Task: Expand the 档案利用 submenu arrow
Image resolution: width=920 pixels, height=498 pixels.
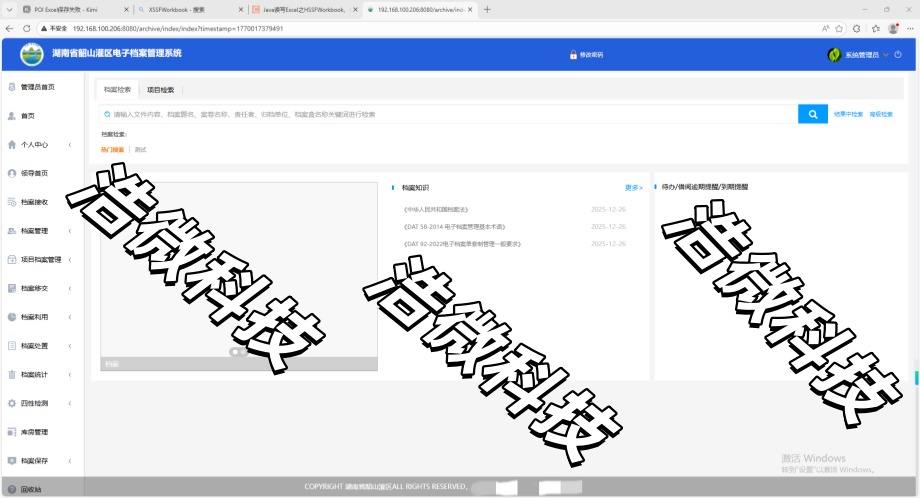Action: pos(70,317)
